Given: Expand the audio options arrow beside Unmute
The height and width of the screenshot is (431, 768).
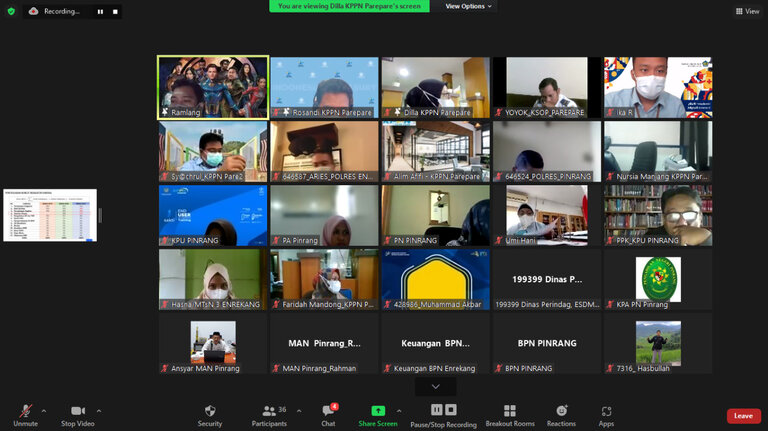Looking at the screenshot, I should (43, 410).
